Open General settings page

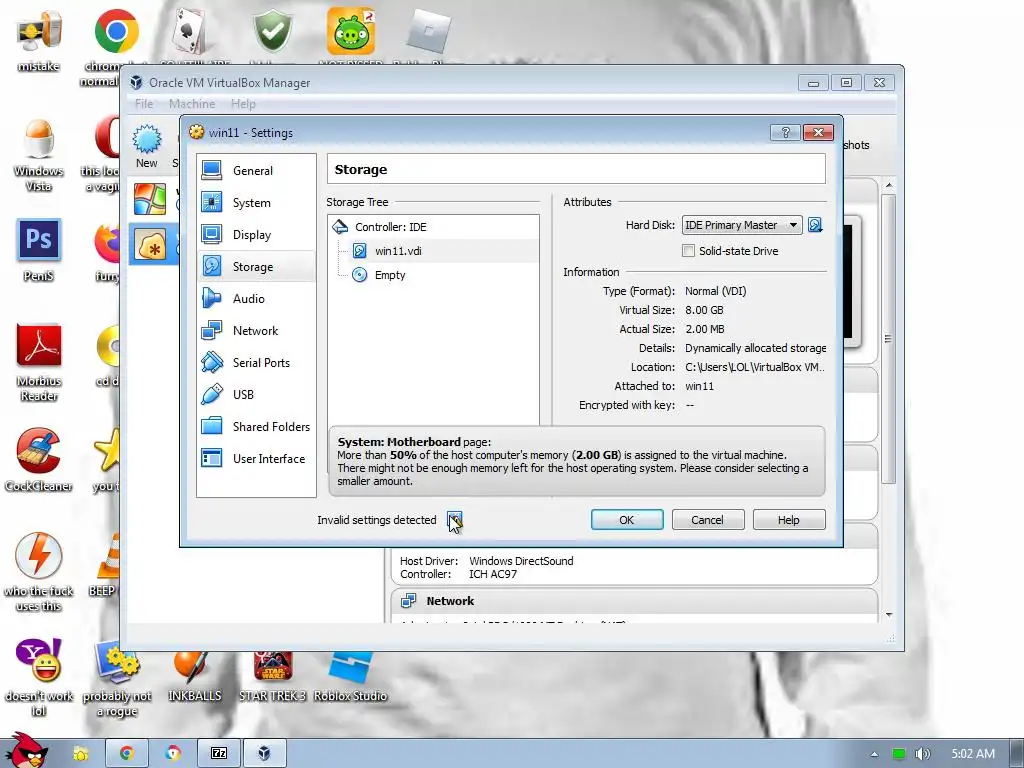point(256,170)
